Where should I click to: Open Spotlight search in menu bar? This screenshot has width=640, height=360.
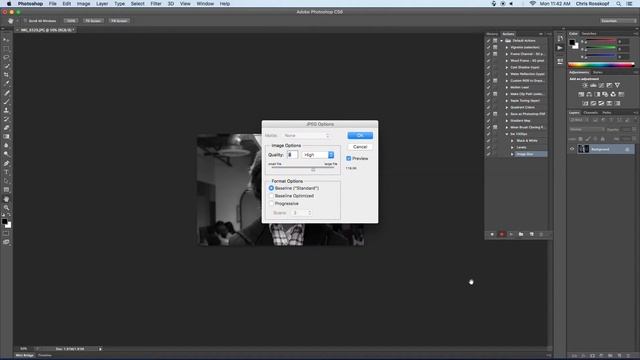pos(618,4)
